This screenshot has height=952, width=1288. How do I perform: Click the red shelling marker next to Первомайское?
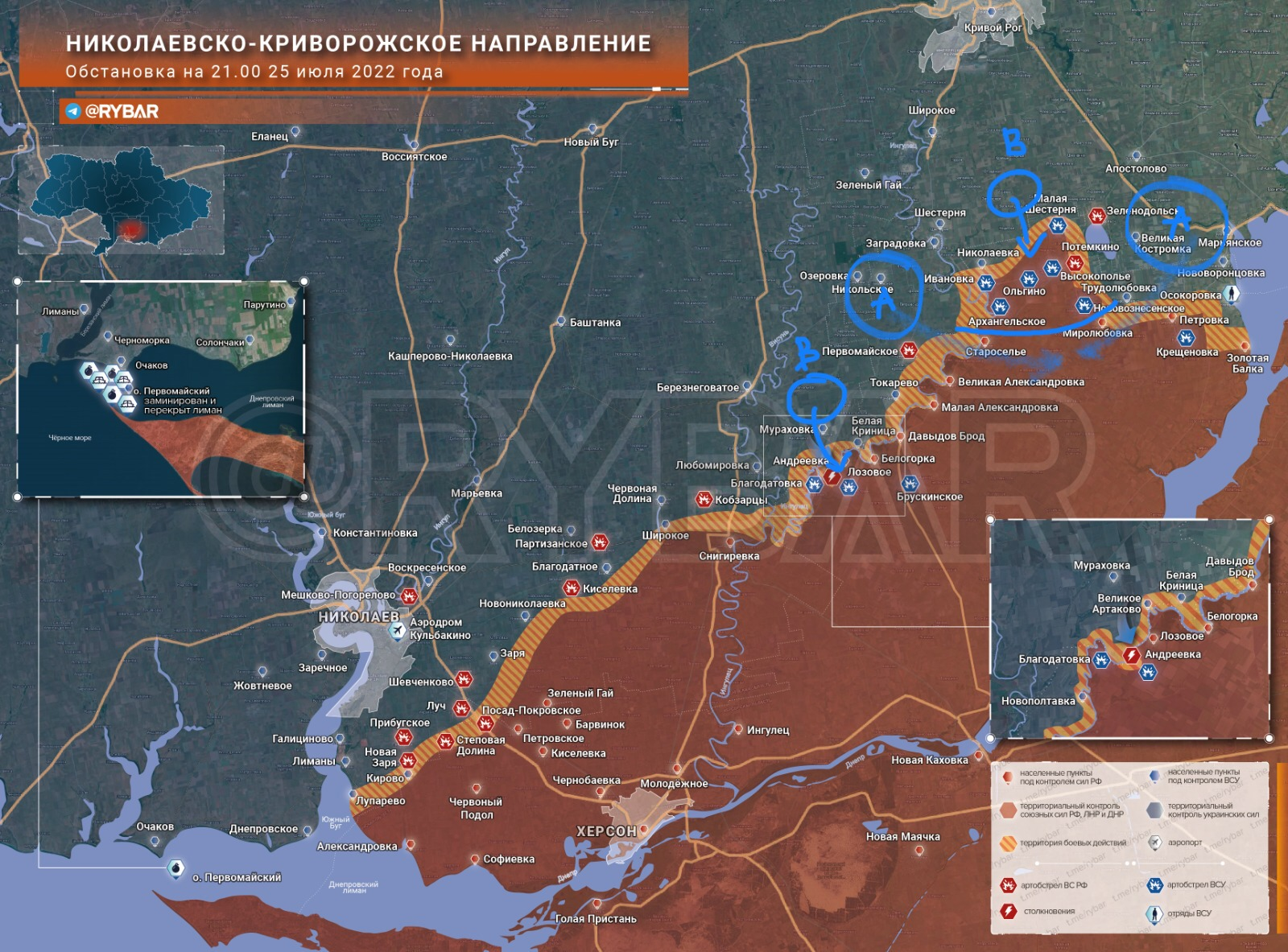[x=909, y=350]
